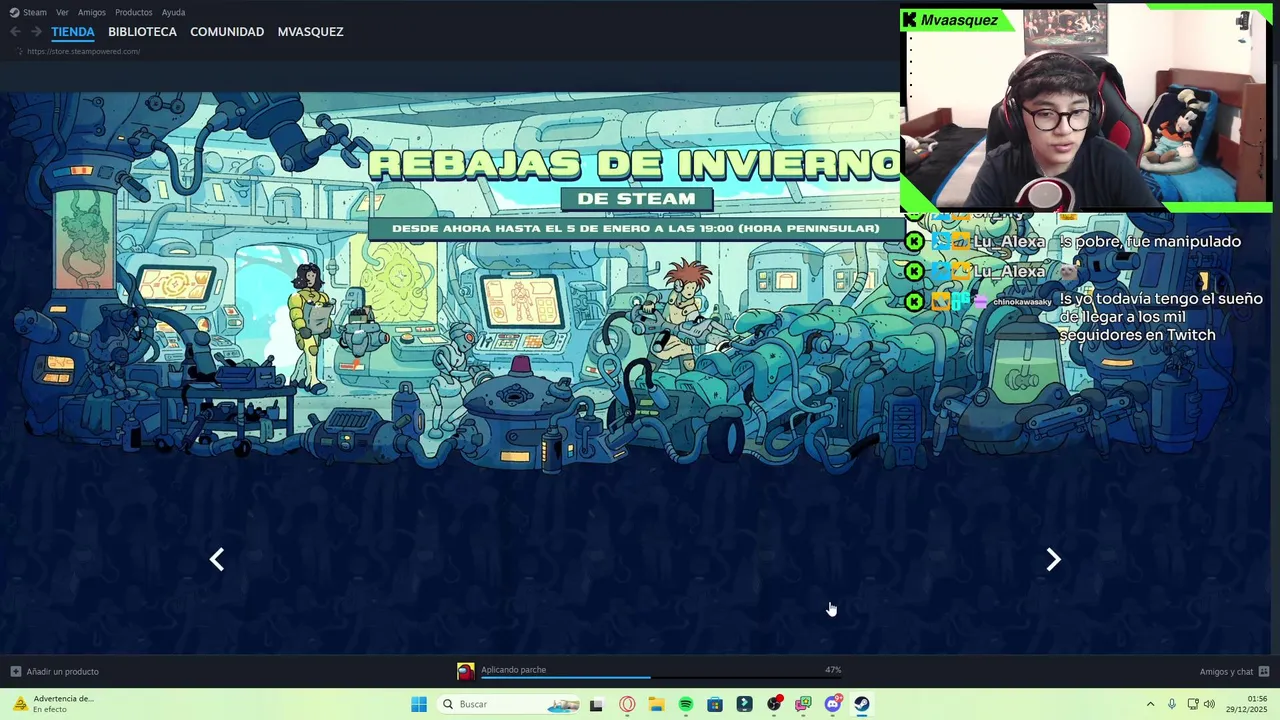
Task: Open the Ayuda menu
Action: point(174,12)
